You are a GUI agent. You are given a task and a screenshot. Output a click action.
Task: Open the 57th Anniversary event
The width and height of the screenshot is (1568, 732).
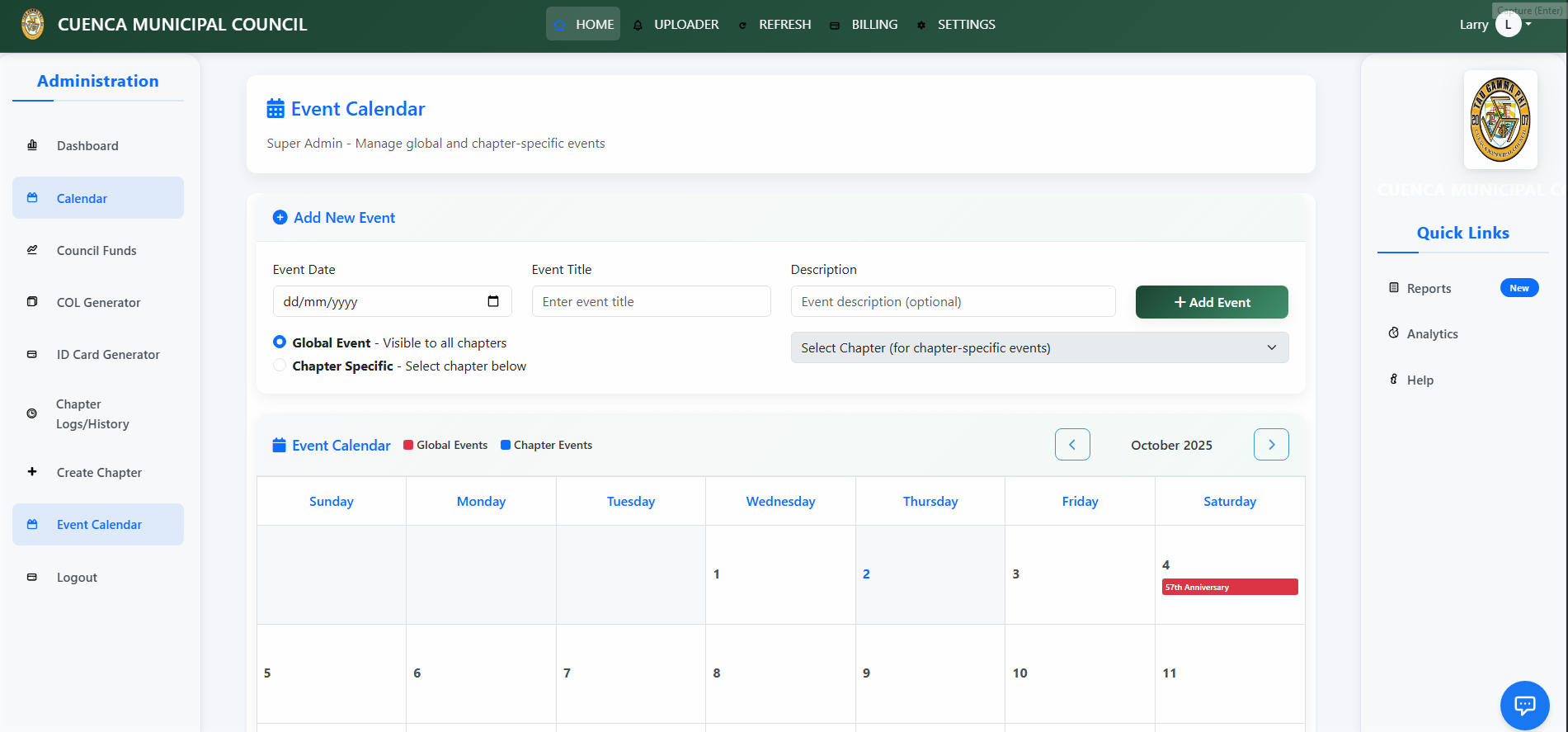click(x=1229, y=587)
